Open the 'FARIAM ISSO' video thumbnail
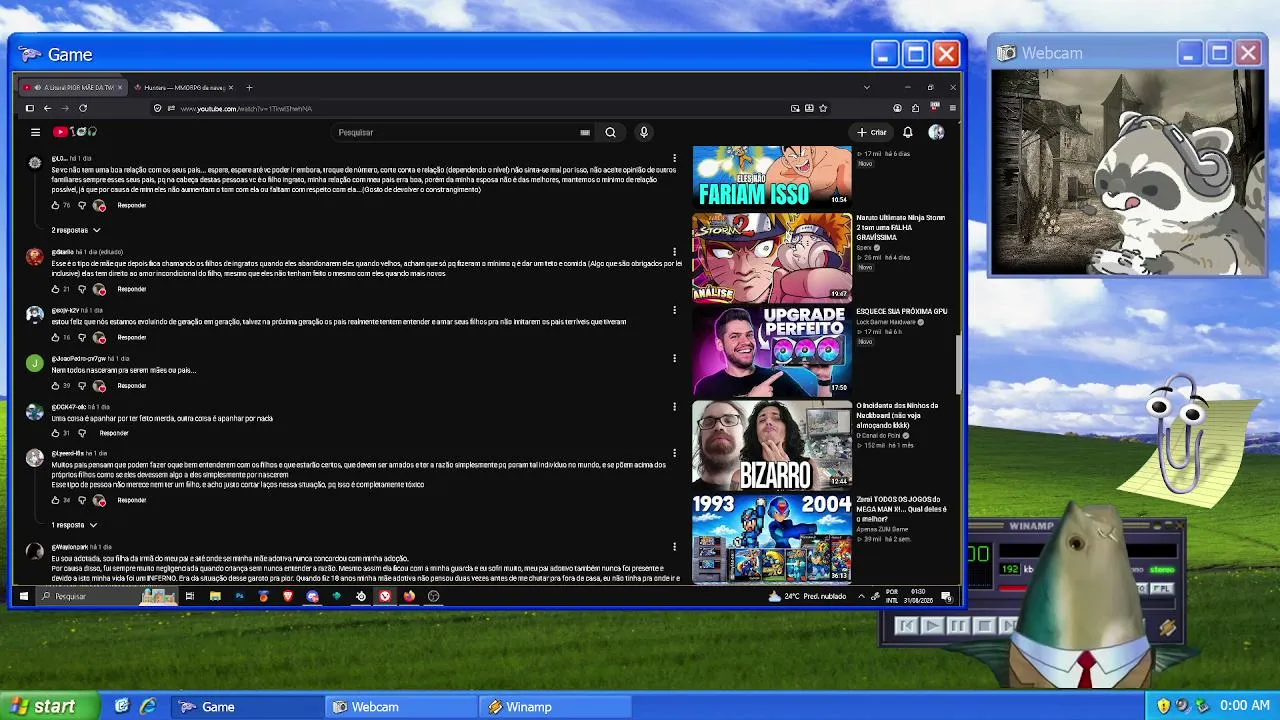Image resolution: width=1280 pixels, height=720 pixels. click(772, 176)
